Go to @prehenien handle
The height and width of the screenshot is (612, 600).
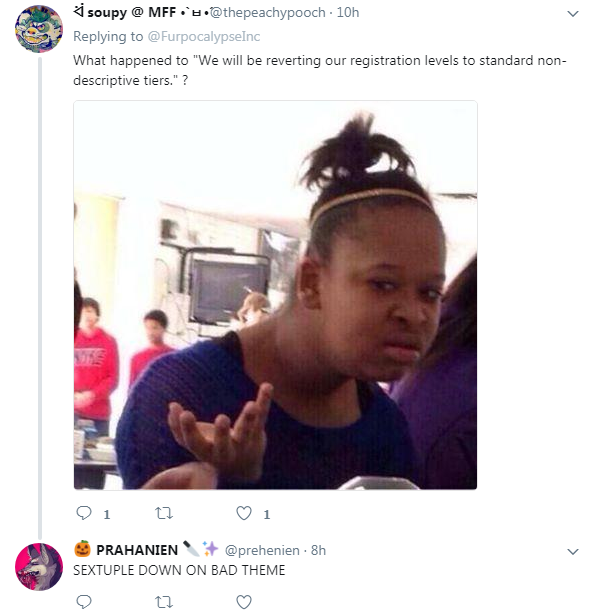pos(262,550)
